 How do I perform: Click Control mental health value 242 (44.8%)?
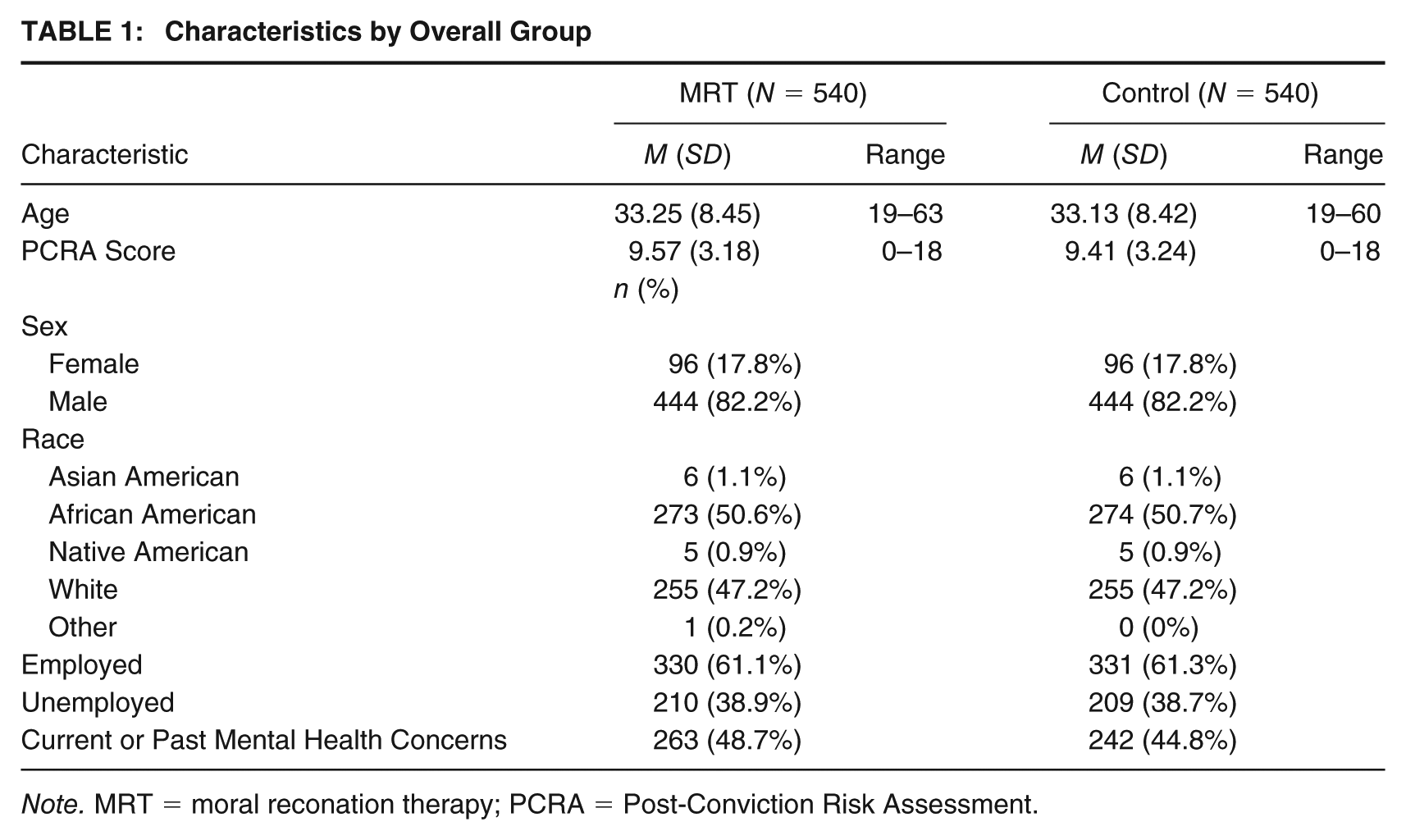click(1162, 741)
